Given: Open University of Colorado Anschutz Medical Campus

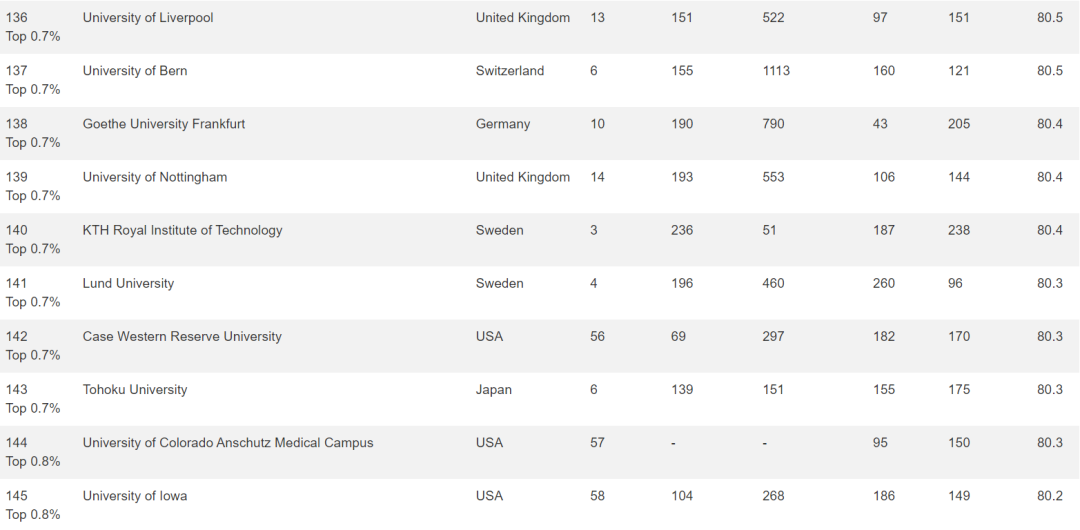Looking at the screenshot, I should [x=228, y=442].
